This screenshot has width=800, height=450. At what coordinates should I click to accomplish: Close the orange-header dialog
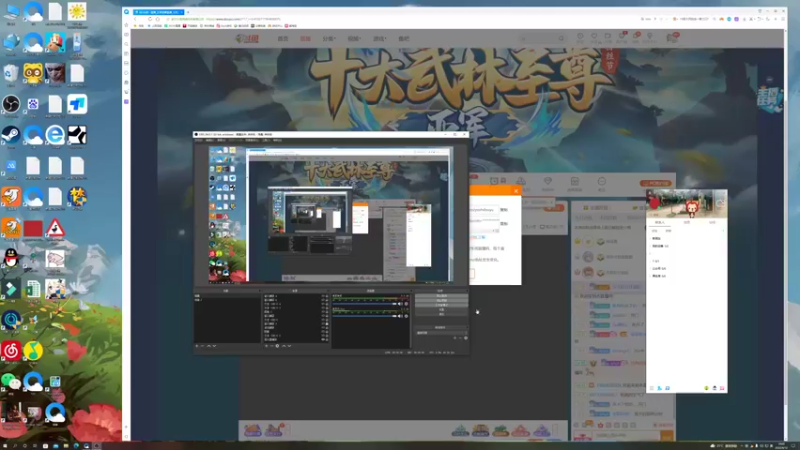point(516,191)
